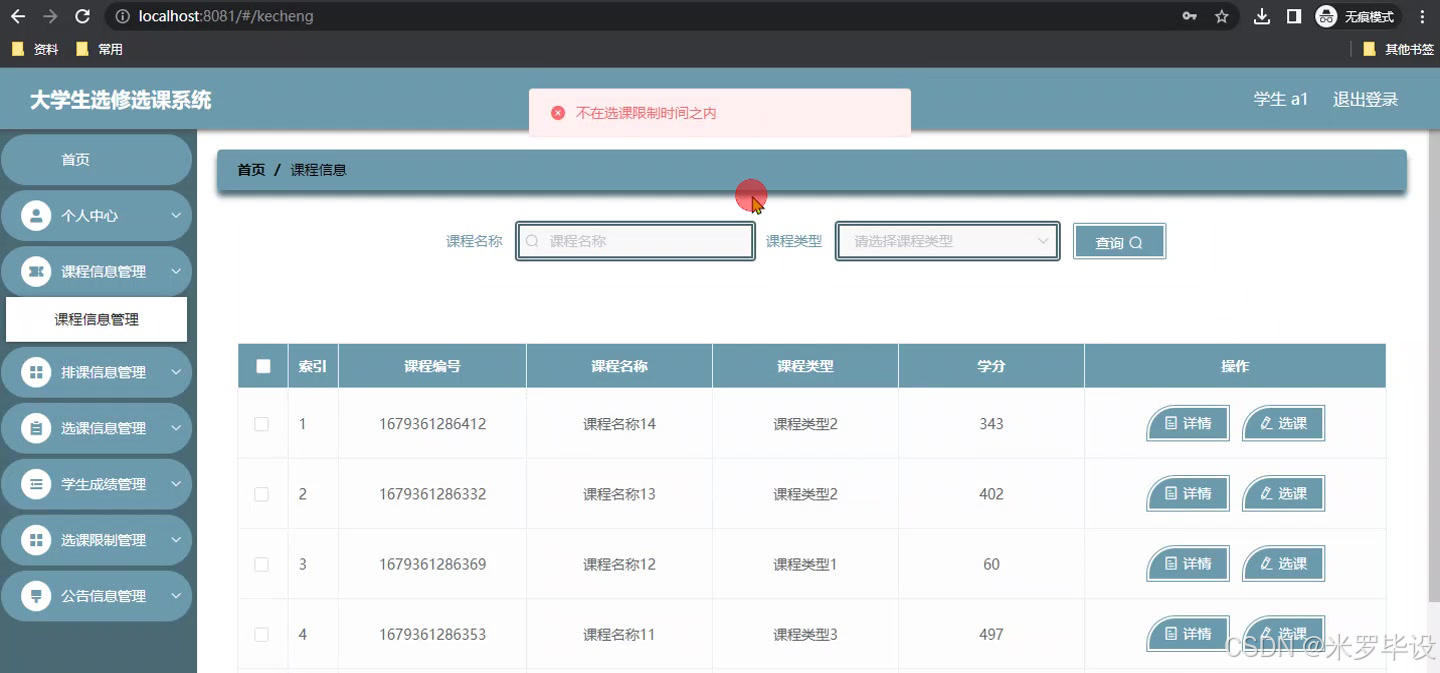Bookmark this page with star icon
This screenshot has width=1440, height=673.
pos(1221,16)
